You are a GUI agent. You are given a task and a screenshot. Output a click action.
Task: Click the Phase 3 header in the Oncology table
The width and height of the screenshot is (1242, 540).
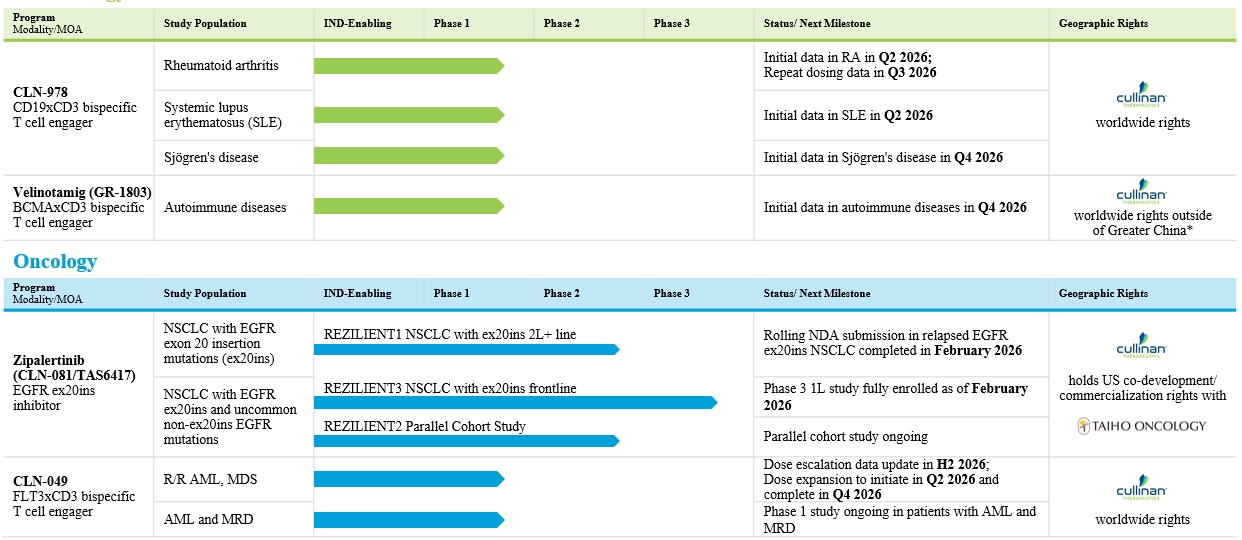click(x=672, y=294)
